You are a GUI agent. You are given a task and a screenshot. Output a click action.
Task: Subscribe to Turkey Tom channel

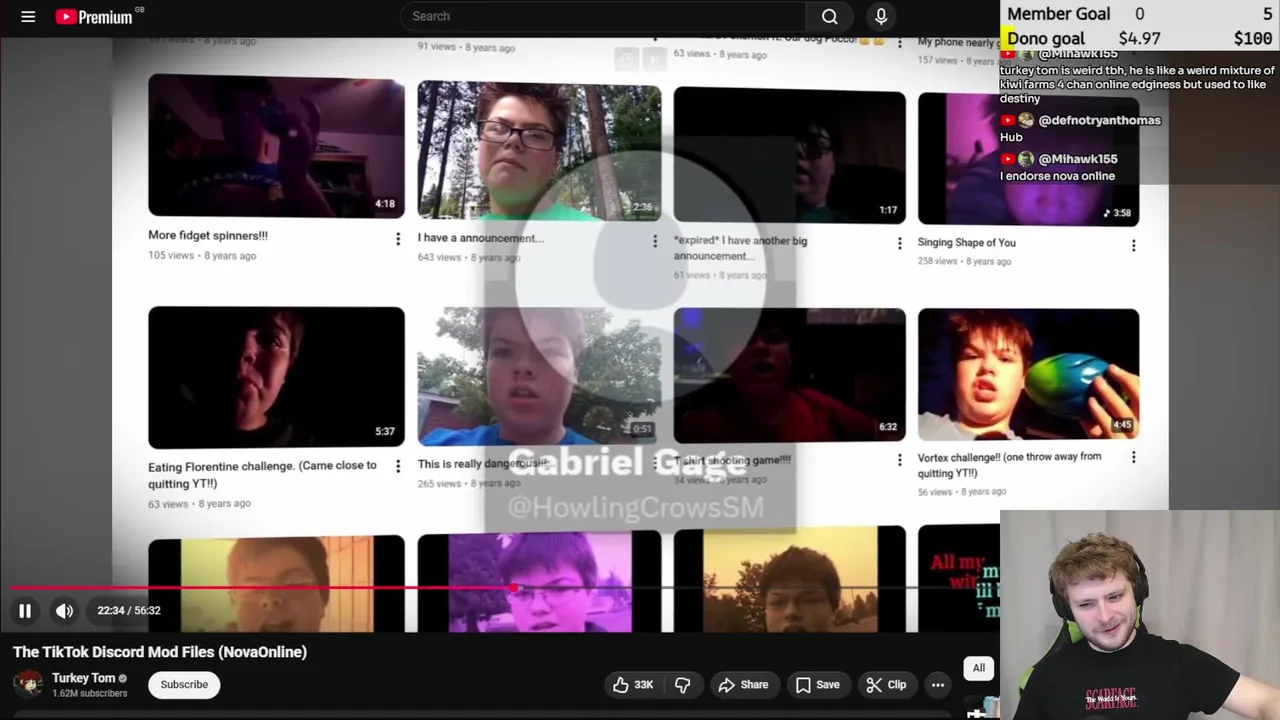[184, 684]
